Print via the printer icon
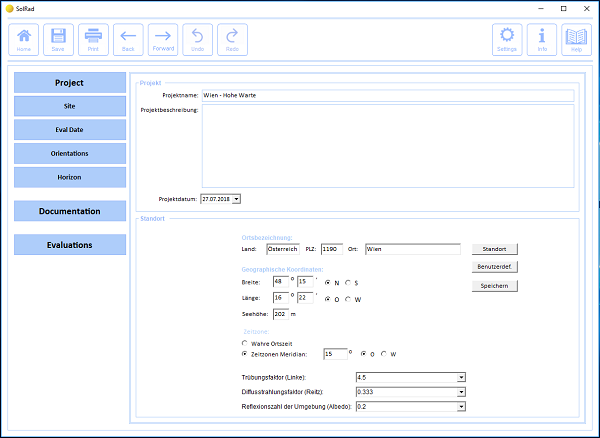 point(93,39)
